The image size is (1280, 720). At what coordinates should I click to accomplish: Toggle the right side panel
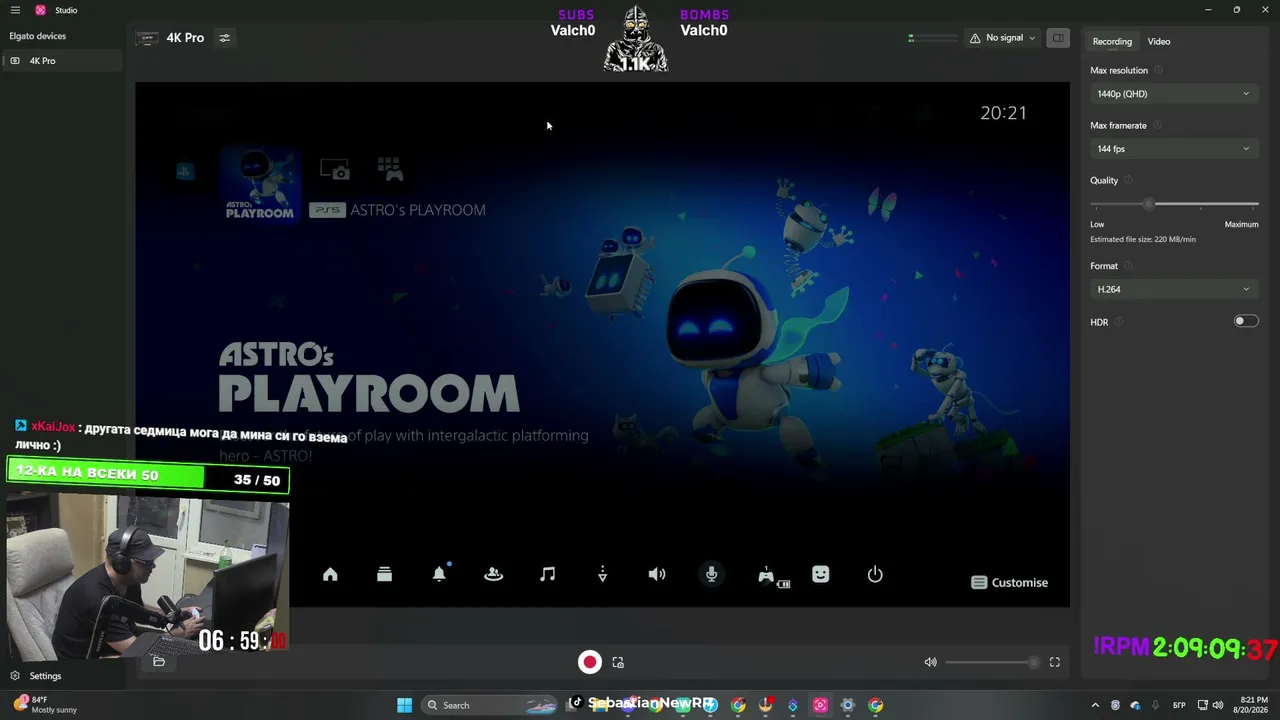[1057, 38]
